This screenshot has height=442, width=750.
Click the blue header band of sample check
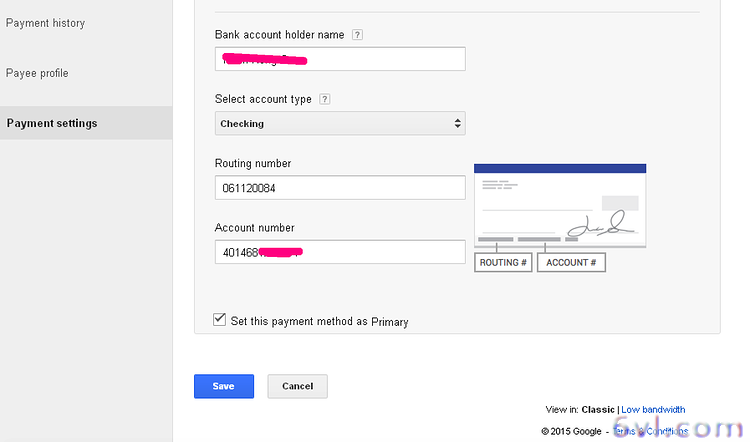tap(559, 169)
